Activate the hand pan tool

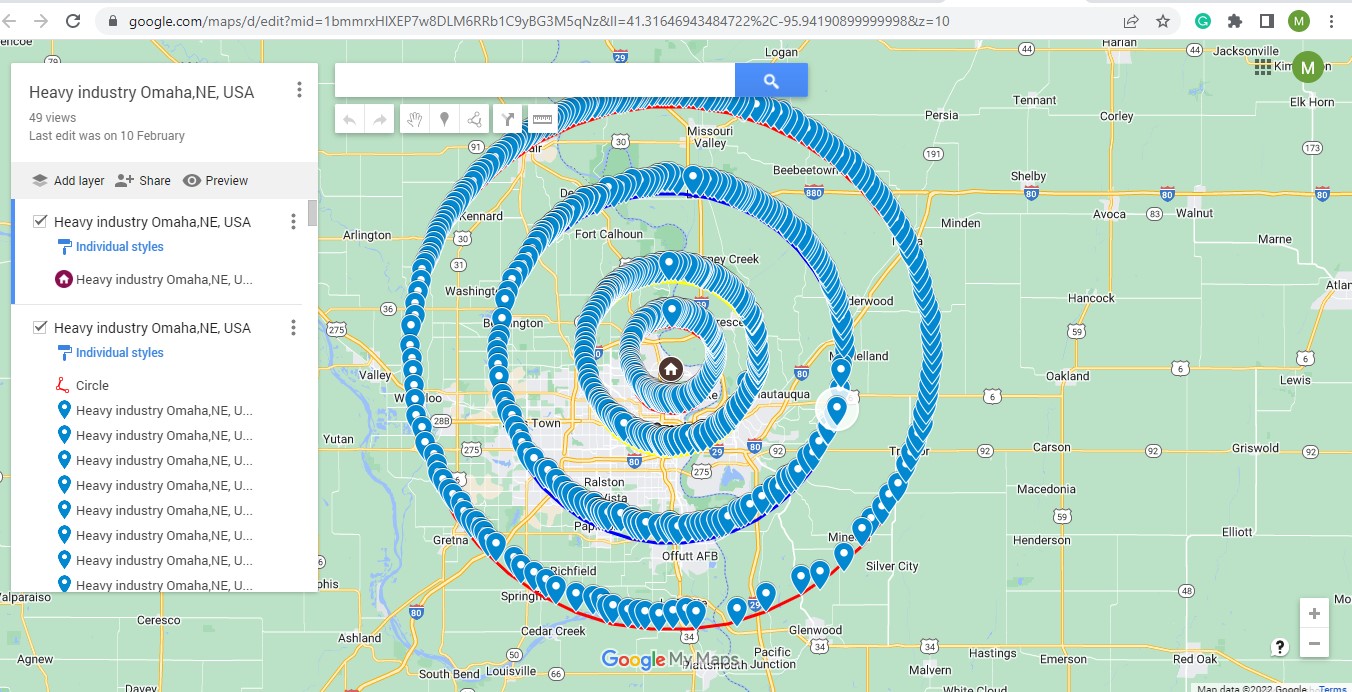[413, 118]
